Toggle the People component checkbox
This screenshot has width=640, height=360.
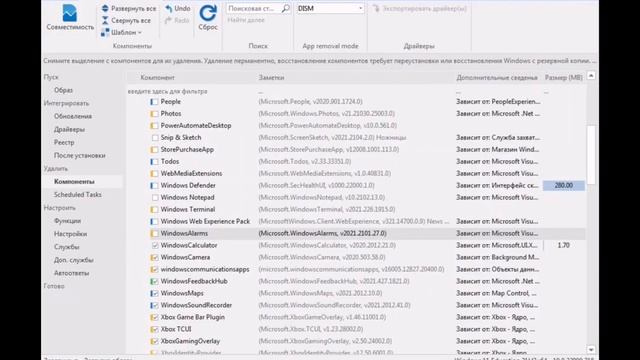click(x=154, y=102)
